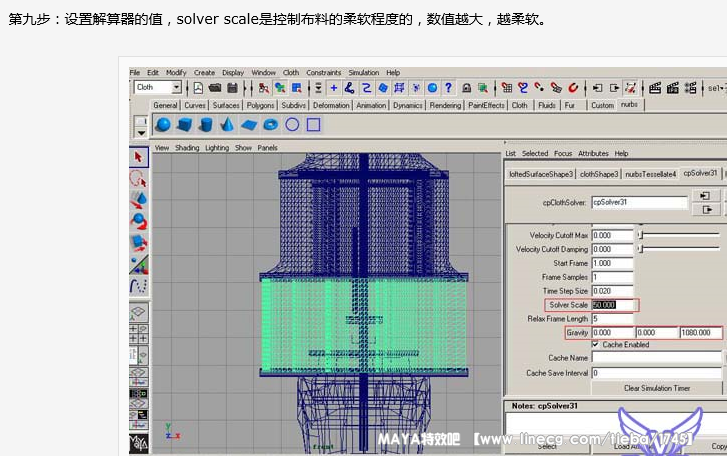This screenshot has height=456, width=727.
Task: Click the Select button at bottom
Action: coord(546,446)
